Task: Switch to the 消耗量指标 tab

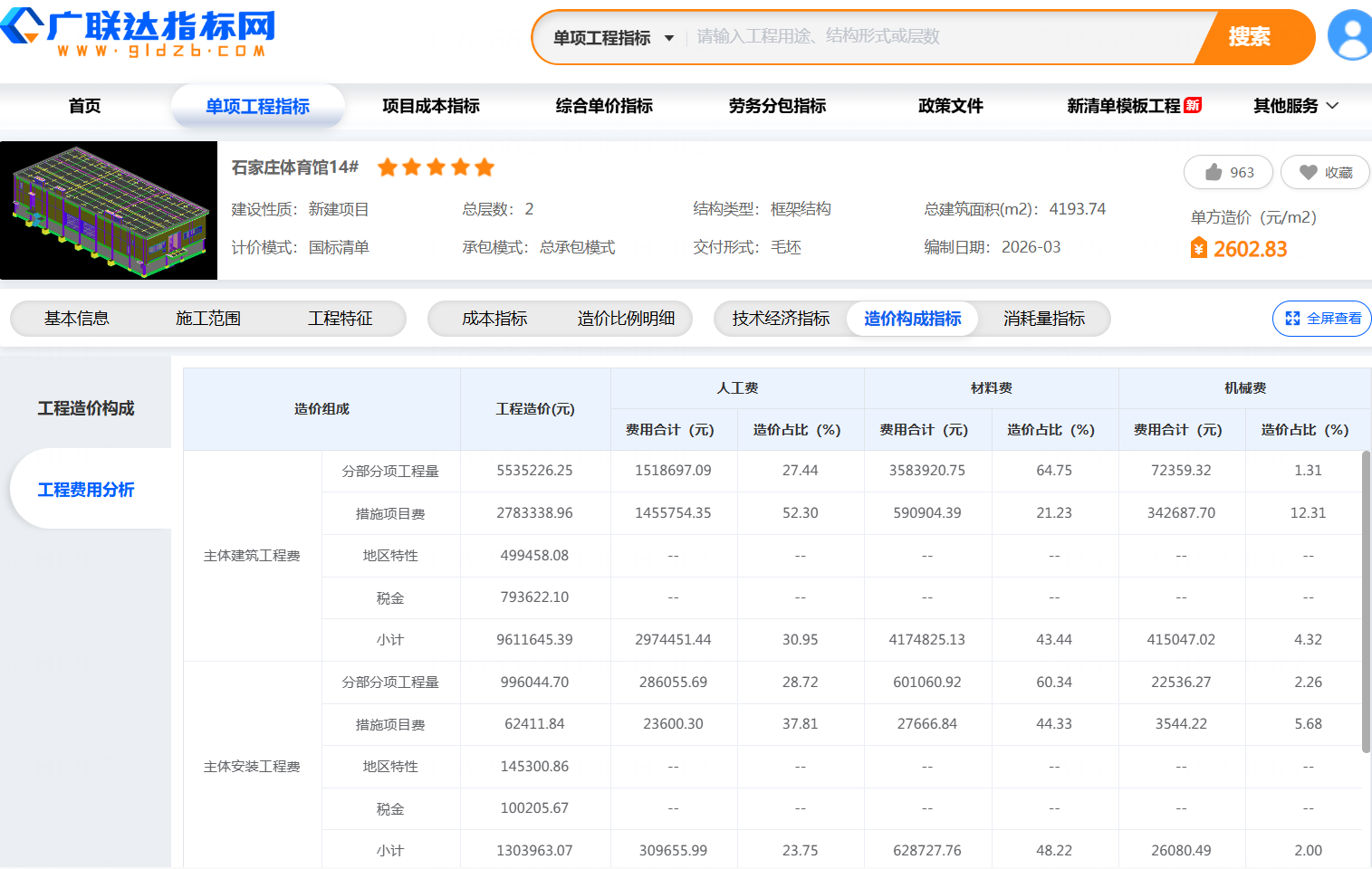Action: pos(1044,319)
